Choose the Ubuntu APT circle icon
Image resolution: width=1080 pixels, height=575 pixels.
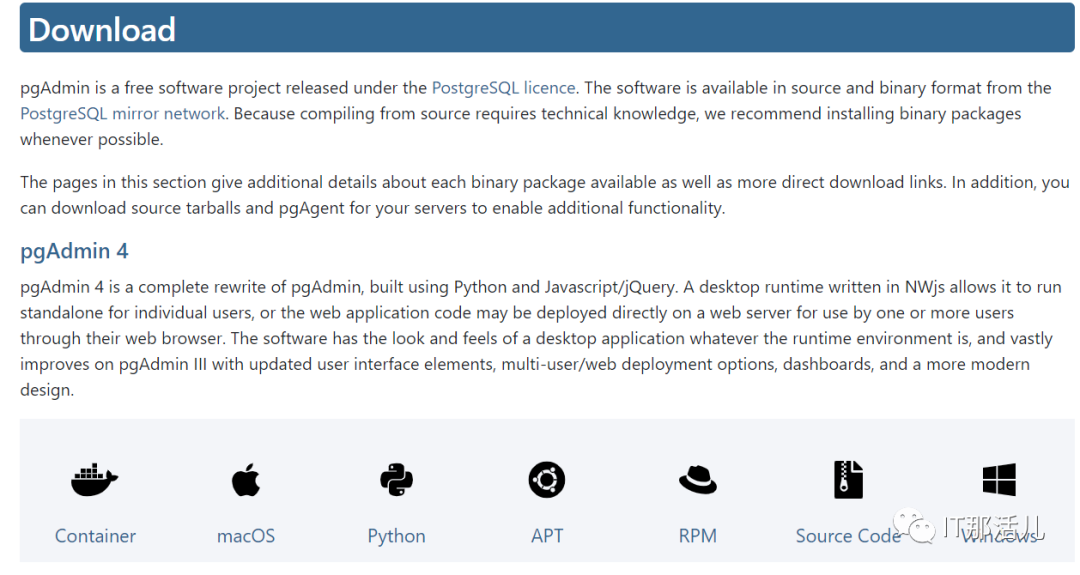547,480
